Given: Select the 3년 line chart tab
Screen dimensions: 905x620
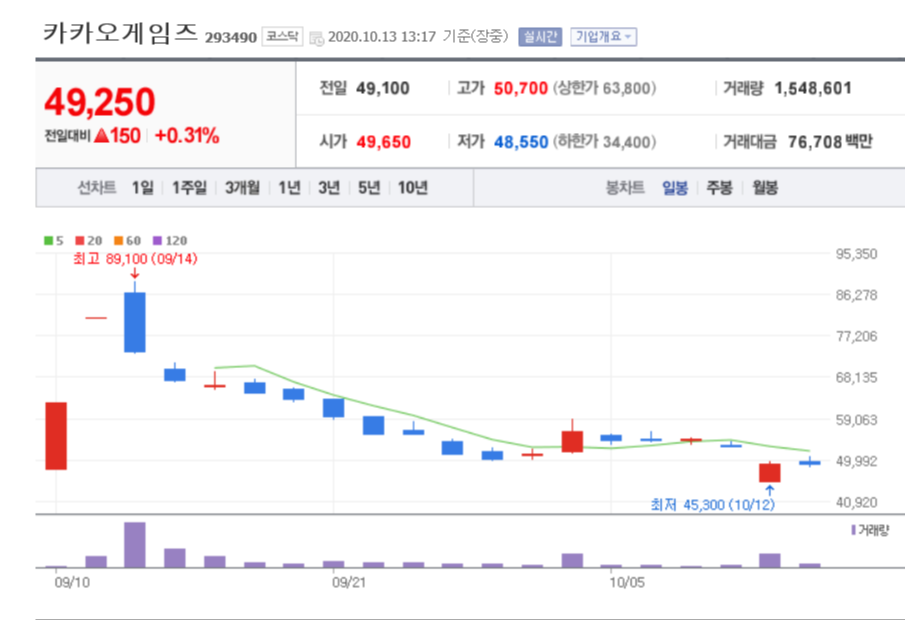Looking at the screenshot, I should click(329, 188).
